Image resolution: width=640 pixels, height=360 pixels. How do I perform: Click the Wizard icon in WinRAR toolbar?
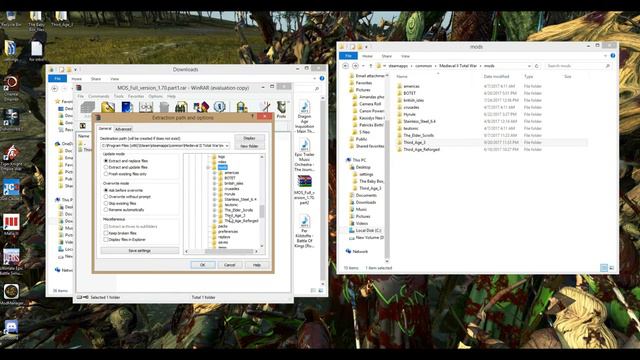201,108
